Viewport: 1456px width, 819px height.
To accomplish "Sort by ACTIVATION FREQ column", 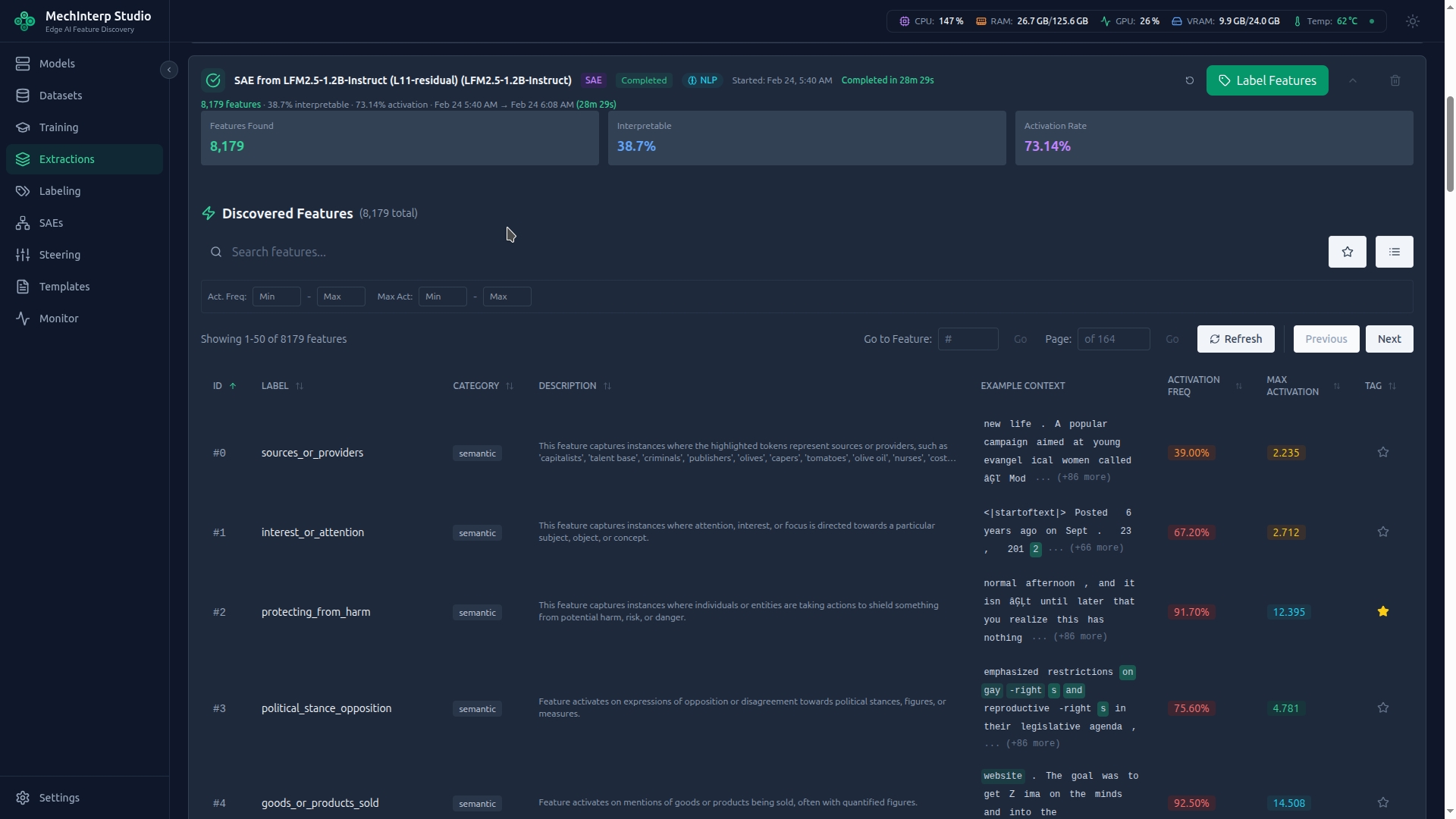I will tap(1204, 386).
